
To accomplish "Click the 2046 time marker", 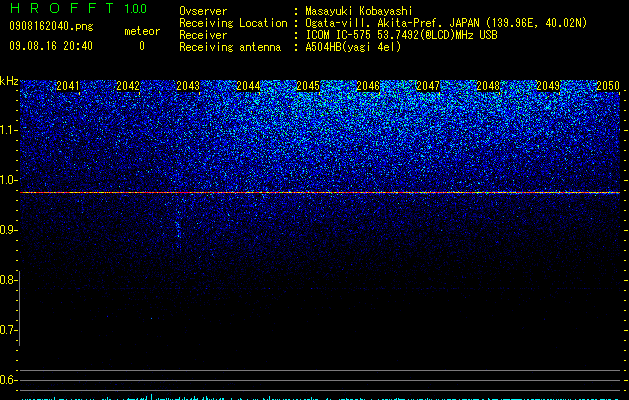I will coord(368,86).
